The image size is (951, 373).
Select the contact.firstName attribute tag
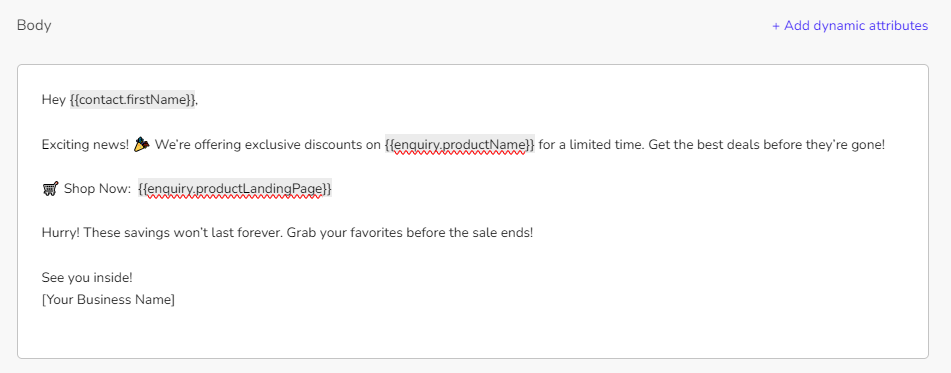[133, 99]
